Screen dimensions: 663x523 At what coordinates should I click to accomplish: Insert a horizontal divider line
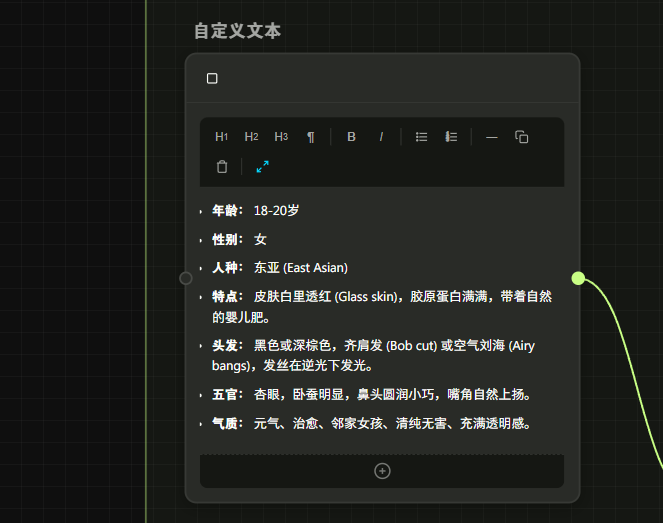[491, 137]
